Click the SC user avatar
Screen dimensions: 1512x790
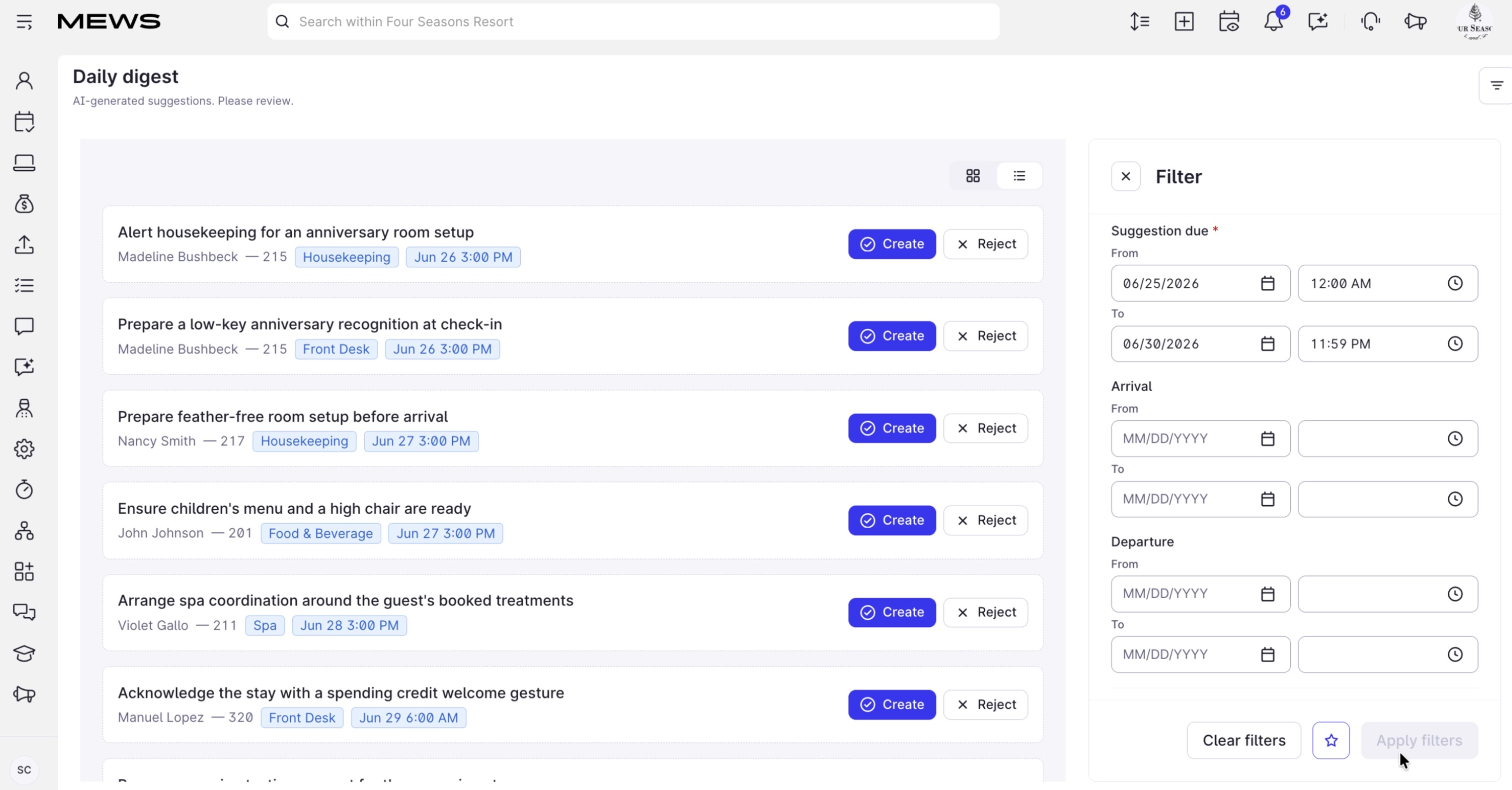tap(24, 769)
